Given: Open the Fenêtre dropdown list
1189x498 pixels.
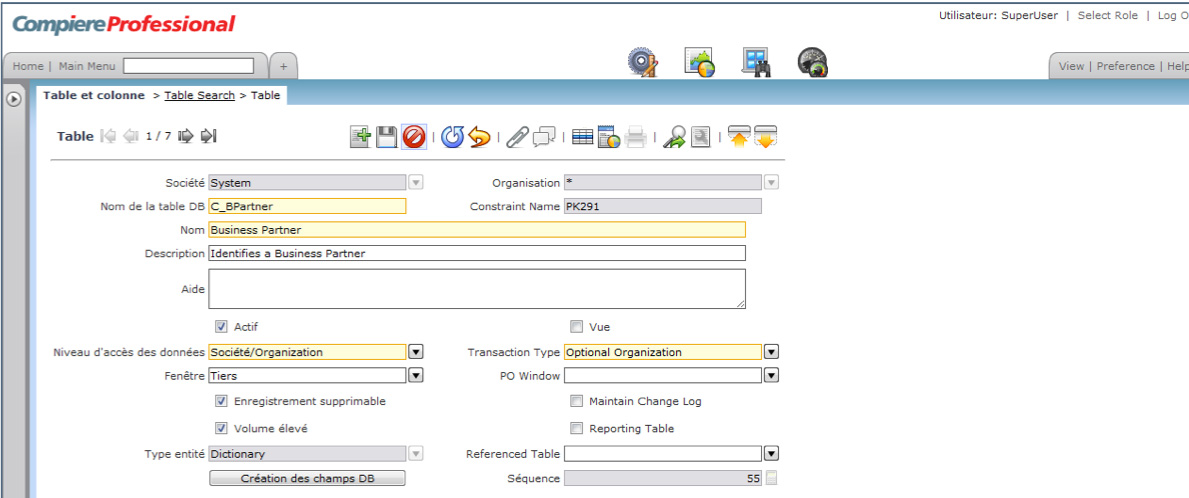Looking at the screenshot, I should click(416, 375).
